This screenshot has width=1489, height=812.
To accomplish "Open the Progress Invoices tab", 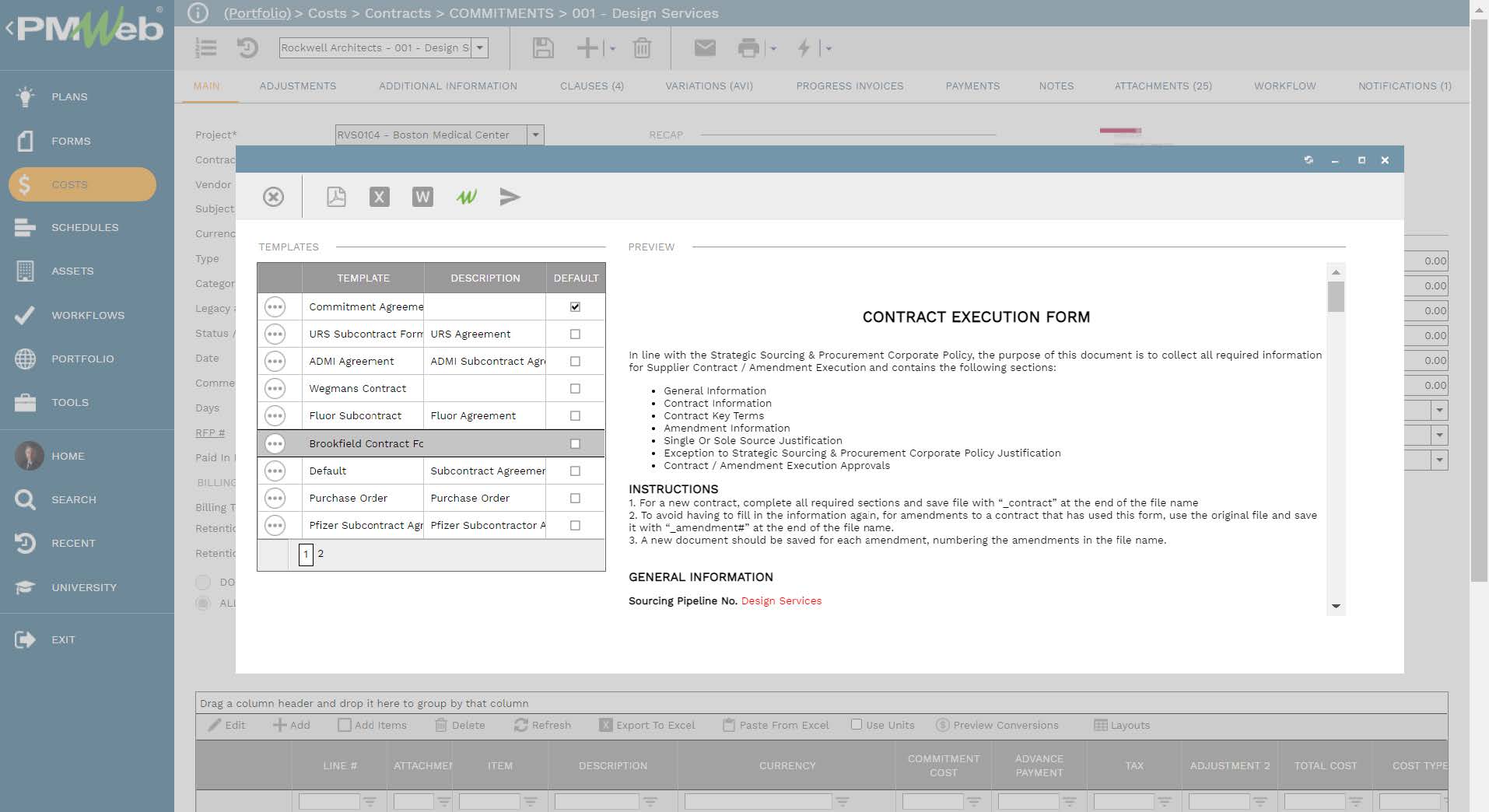I will click(x=850, y=86).
